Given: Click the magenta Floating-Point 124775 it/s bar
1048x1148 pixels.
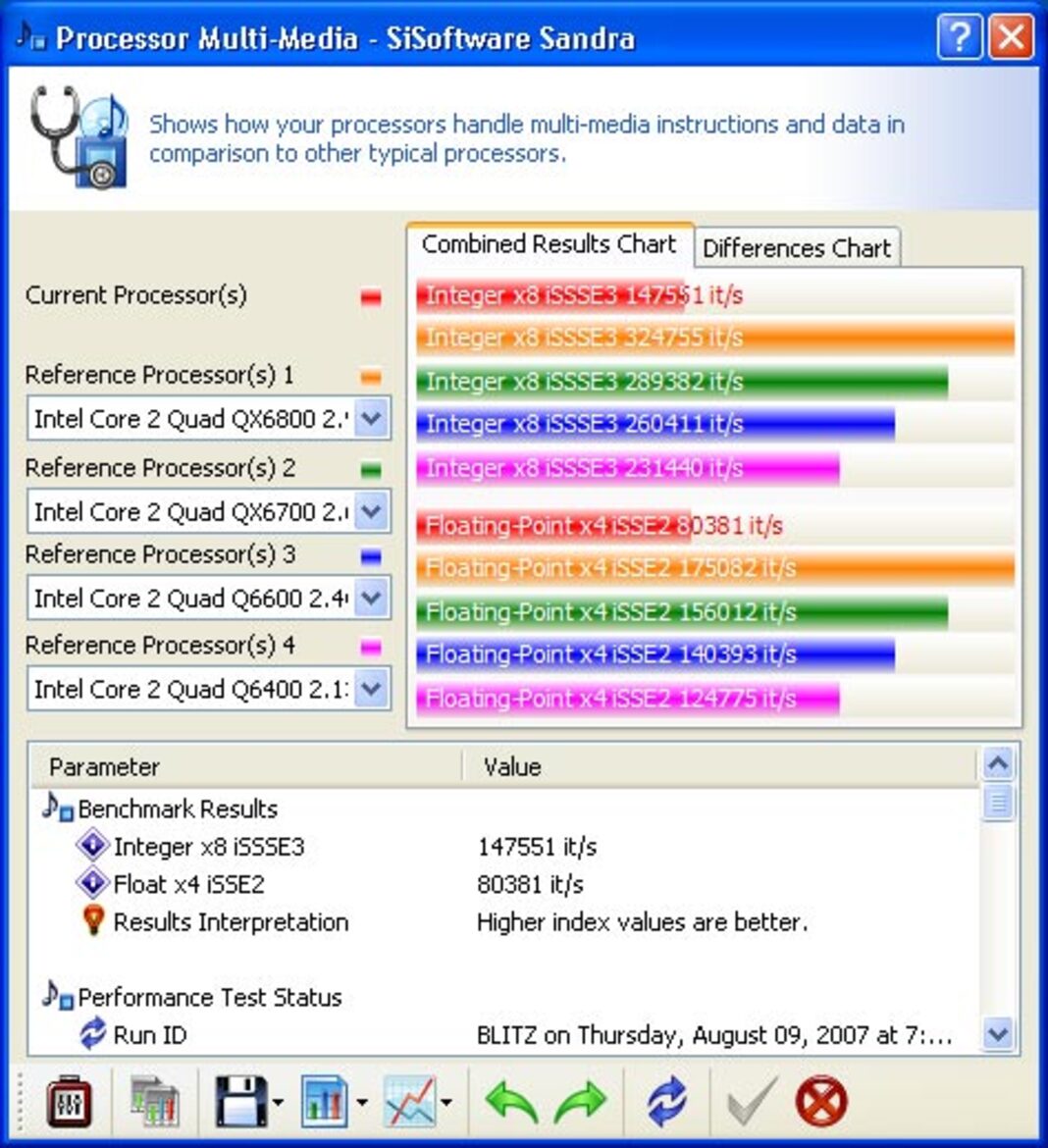Looking at the screenshot, I should click(x=628, y=699).
